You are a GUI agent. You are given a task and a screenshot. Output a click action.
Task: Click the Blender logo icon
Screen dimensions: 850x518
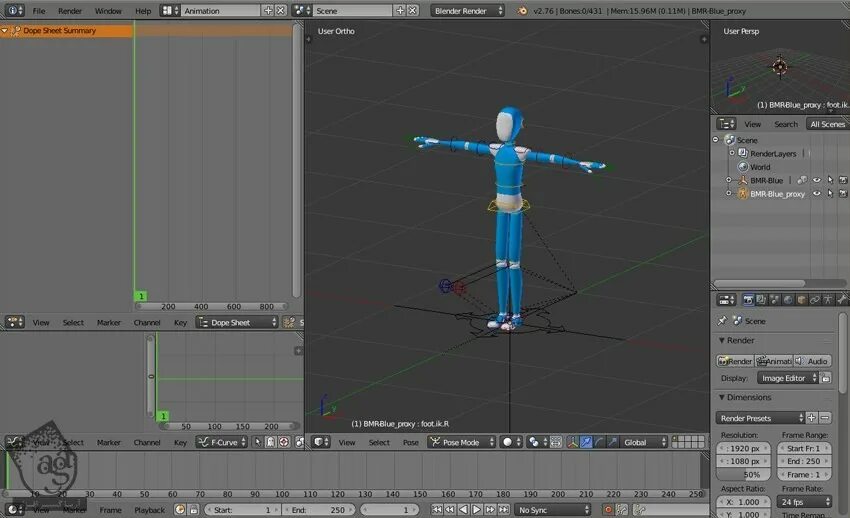(522, 10)
